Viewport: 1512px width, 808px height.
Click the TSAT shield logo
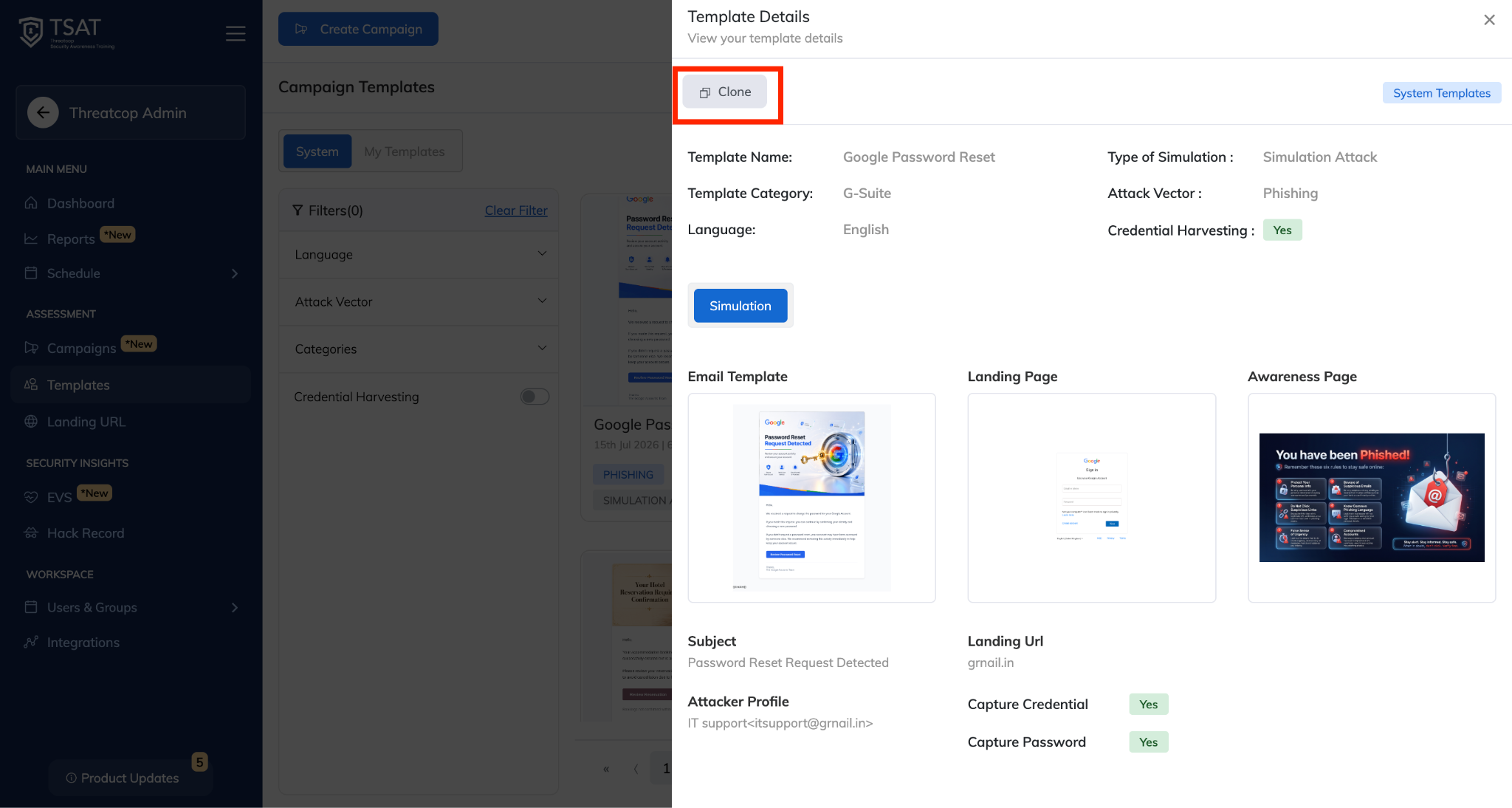coord(31,32)
